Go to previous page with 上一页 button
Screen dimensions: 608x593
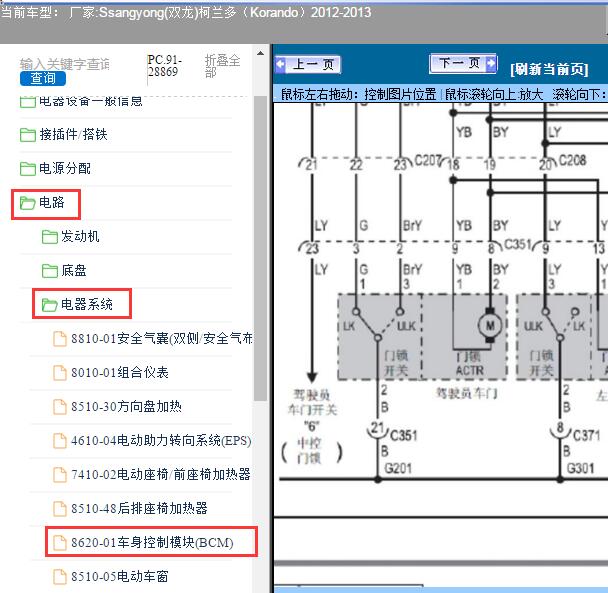point(308,64)
